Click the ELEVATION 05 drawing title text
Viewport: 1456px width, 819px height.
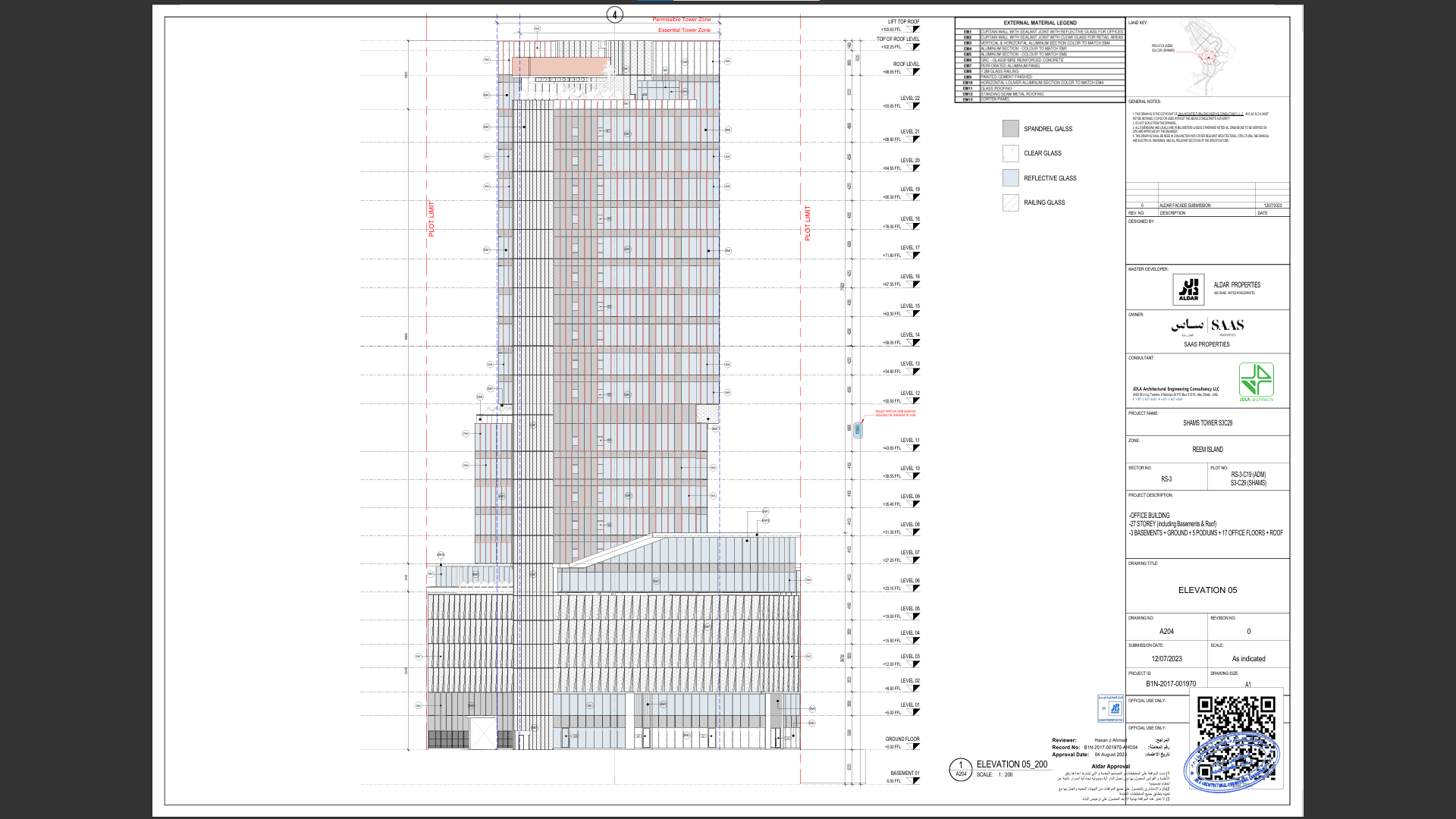[1207, 590]
